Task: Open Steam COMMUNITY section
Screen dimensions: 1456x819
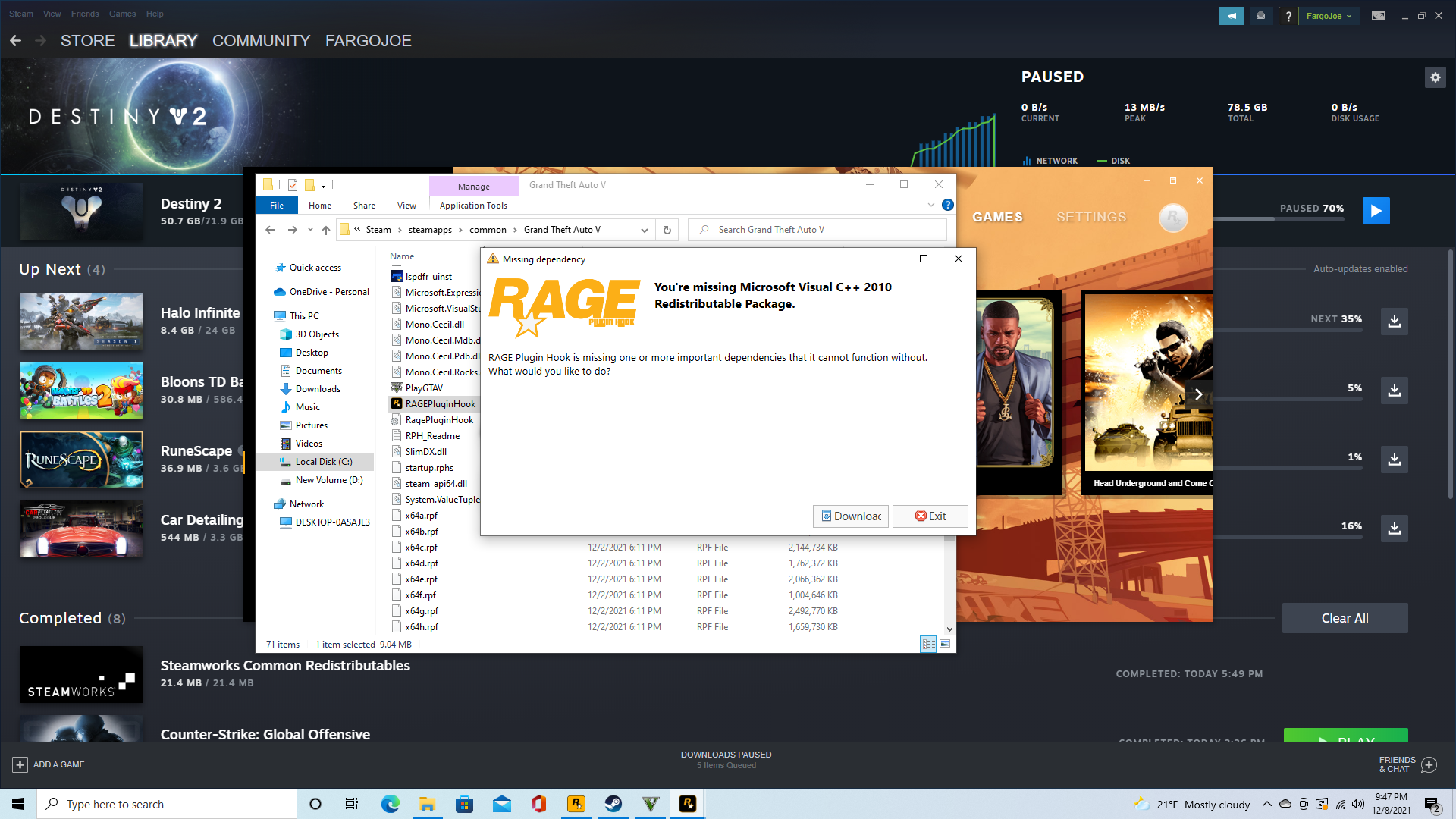Action: 261,41
